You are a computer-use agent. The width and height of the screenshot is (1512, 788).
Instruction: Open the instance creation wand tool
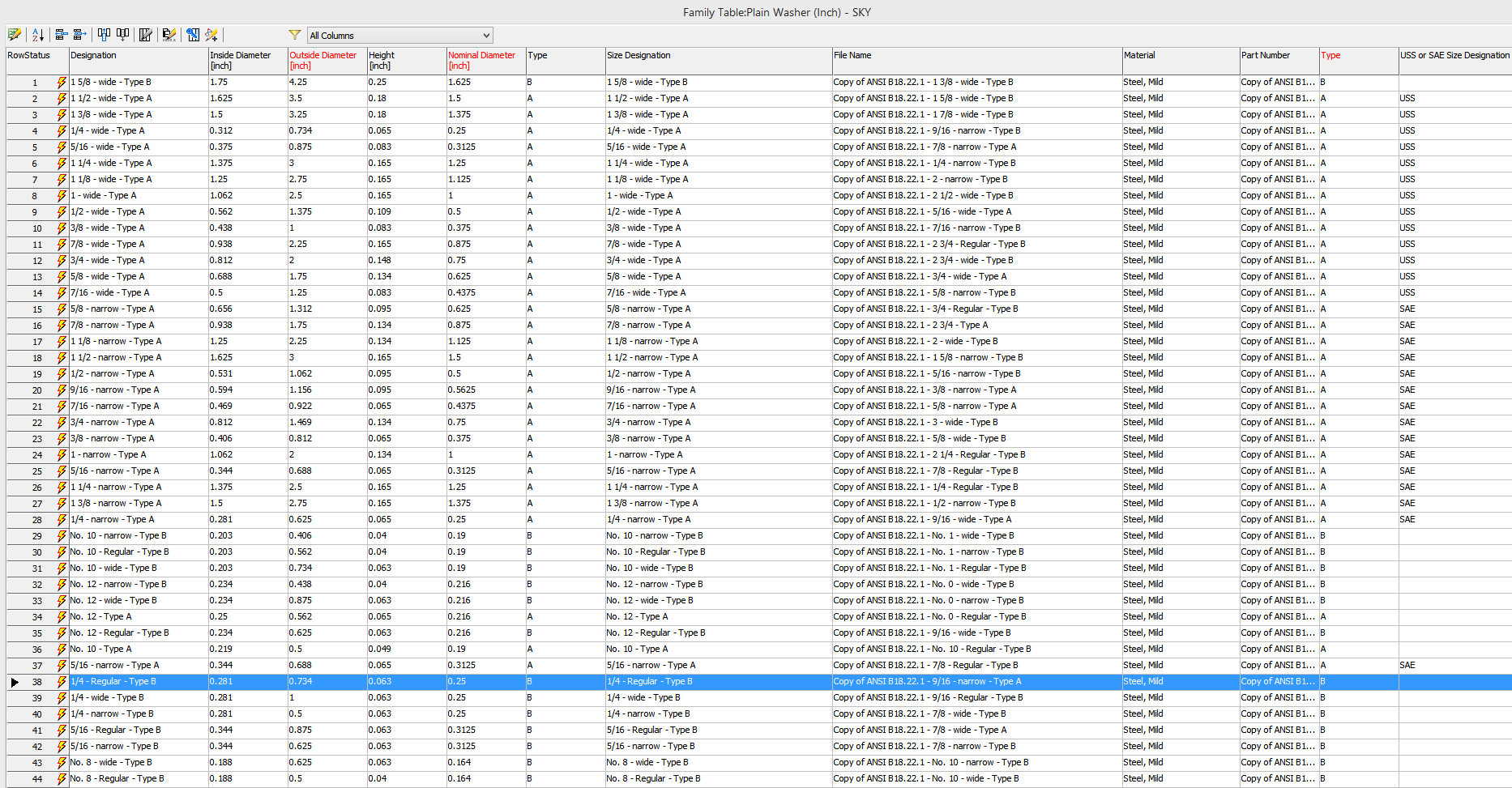[211, 34]
